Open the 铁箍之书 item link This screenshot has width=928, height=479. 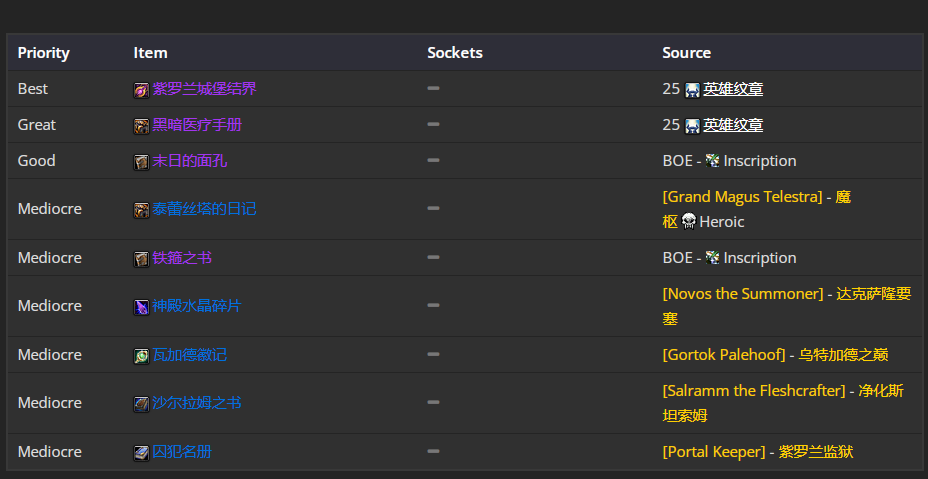coord(182,258)
